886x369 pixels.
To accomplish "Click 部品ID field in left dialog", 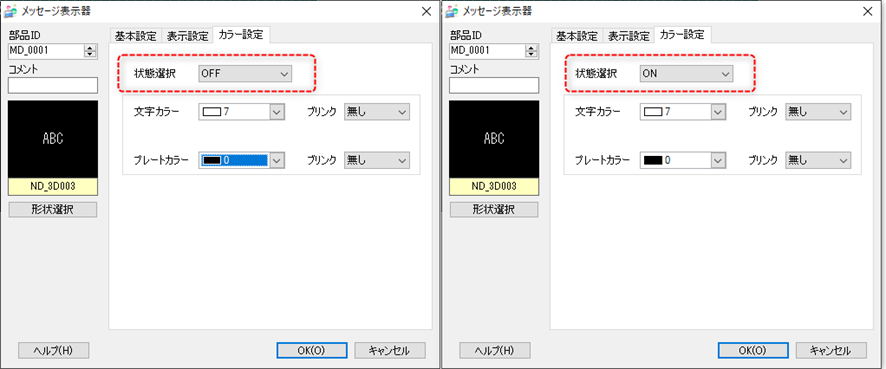I will [46, 51].
